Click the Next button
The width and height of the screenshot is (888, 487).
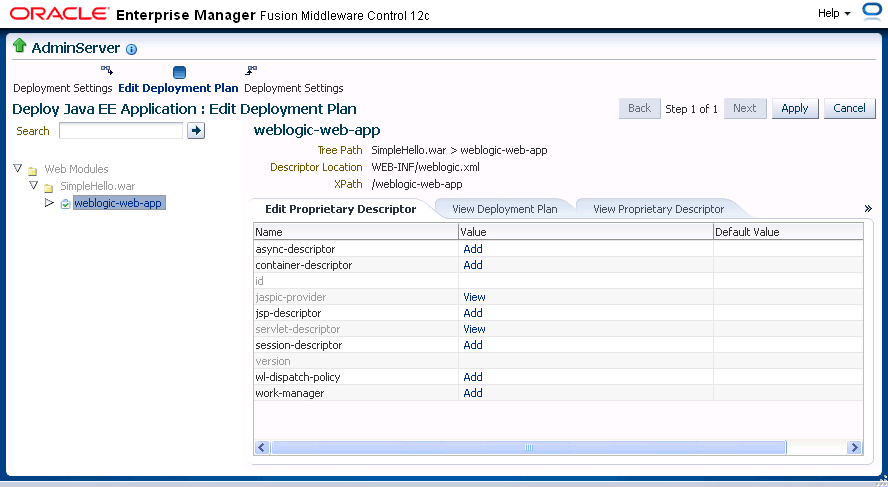click(x=744, y=108)
